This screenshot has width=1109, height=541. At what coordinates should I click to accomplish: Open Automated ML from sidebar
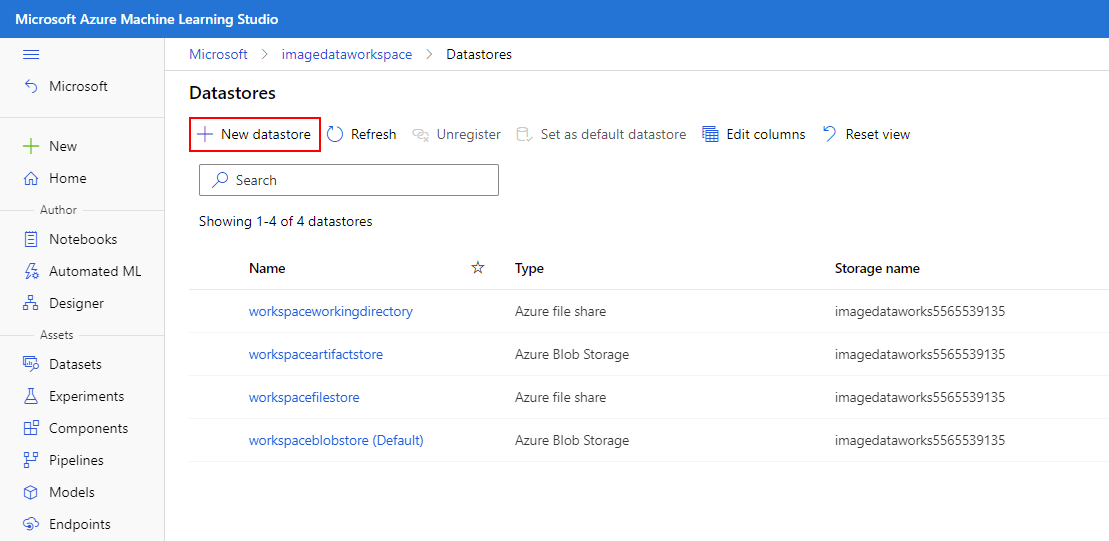[x=95, y=272]
